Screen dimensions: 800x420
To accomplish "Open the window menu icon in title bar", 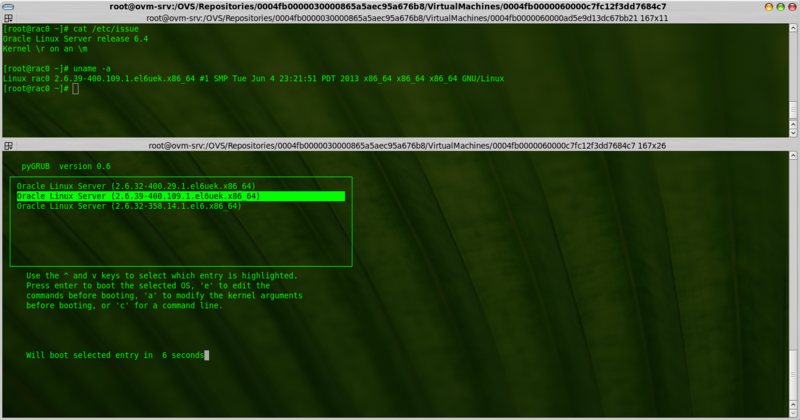I will click(8, 7).
